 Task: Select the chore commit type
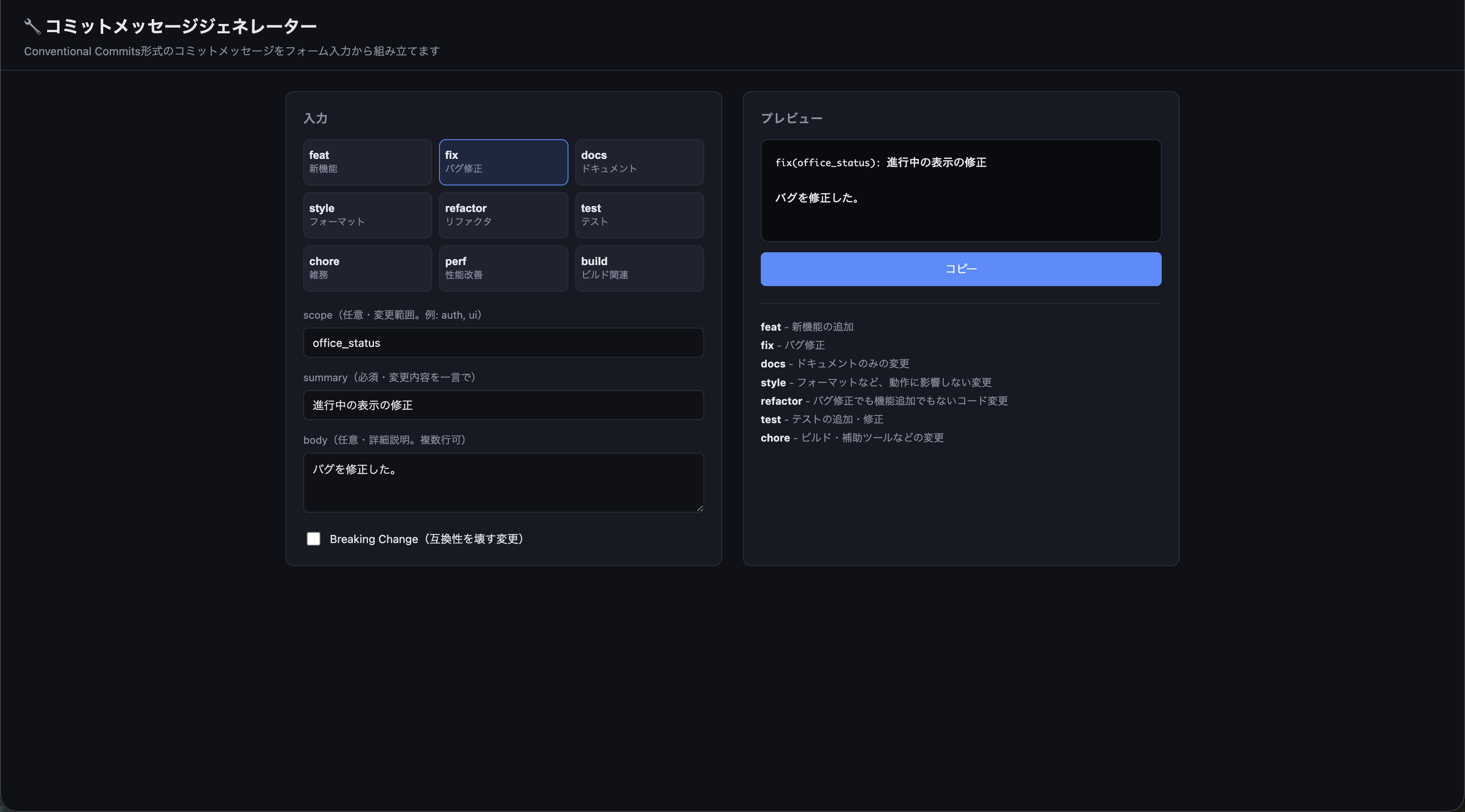coord(368,269)
